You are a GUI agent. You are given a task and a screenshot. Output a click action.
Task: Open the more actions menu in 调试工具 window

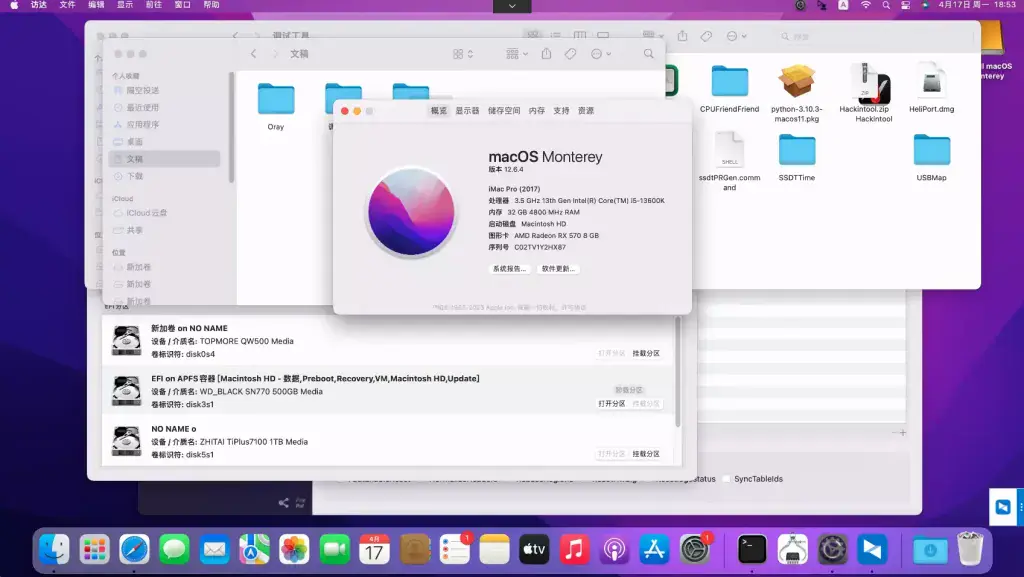[737, 37]
